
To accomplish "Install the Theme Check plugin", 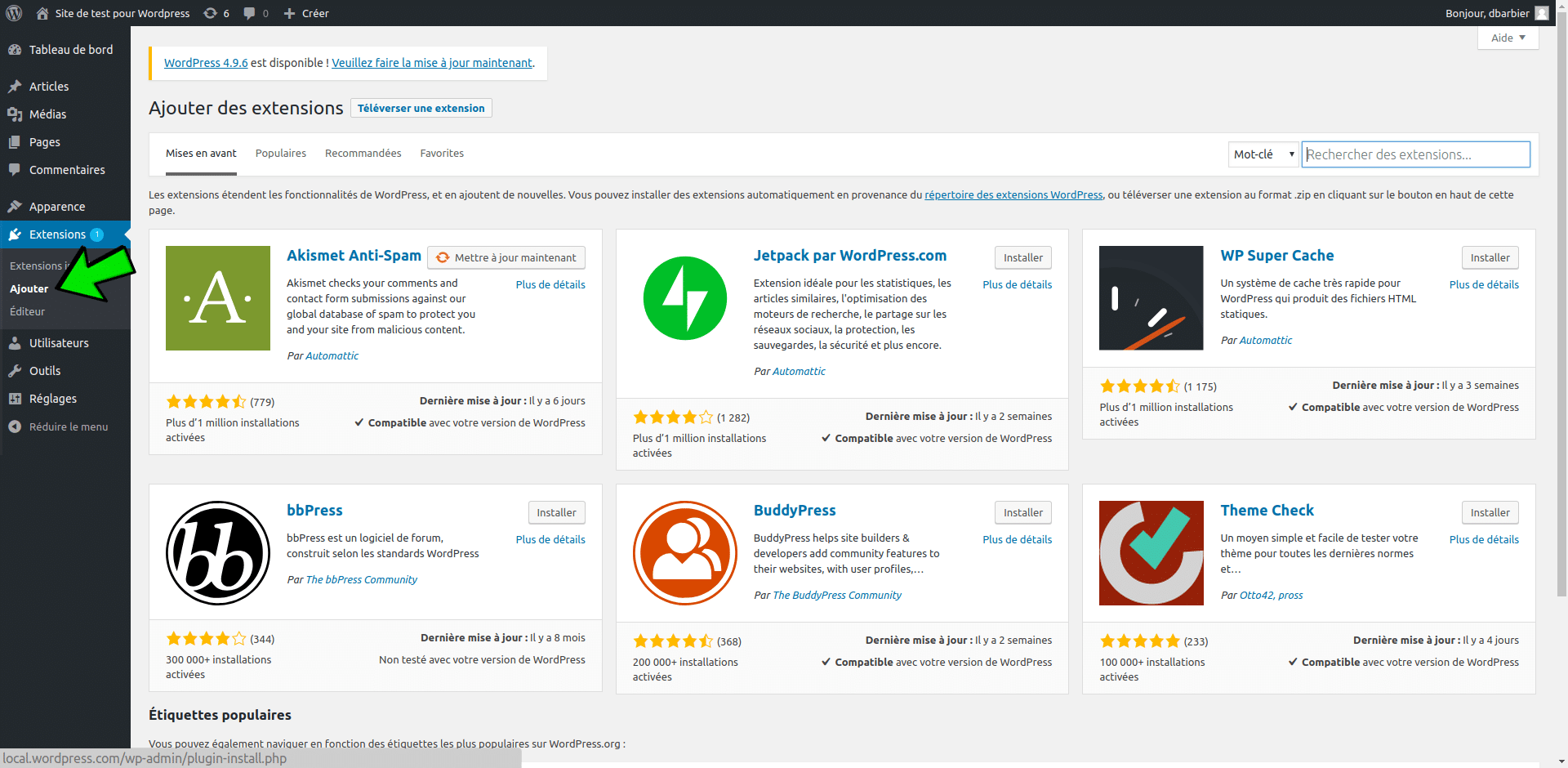I will 1490,512.
